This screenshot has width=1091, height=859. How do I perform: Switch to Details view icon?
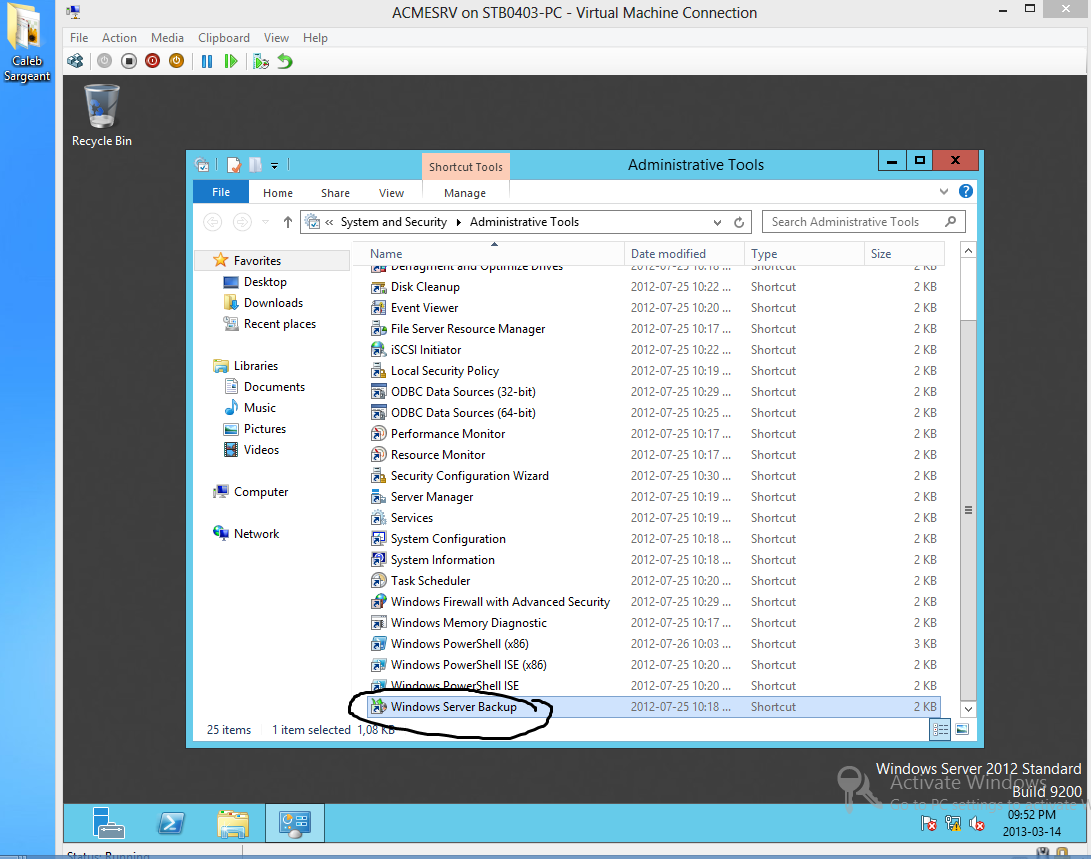coord(940,730)
